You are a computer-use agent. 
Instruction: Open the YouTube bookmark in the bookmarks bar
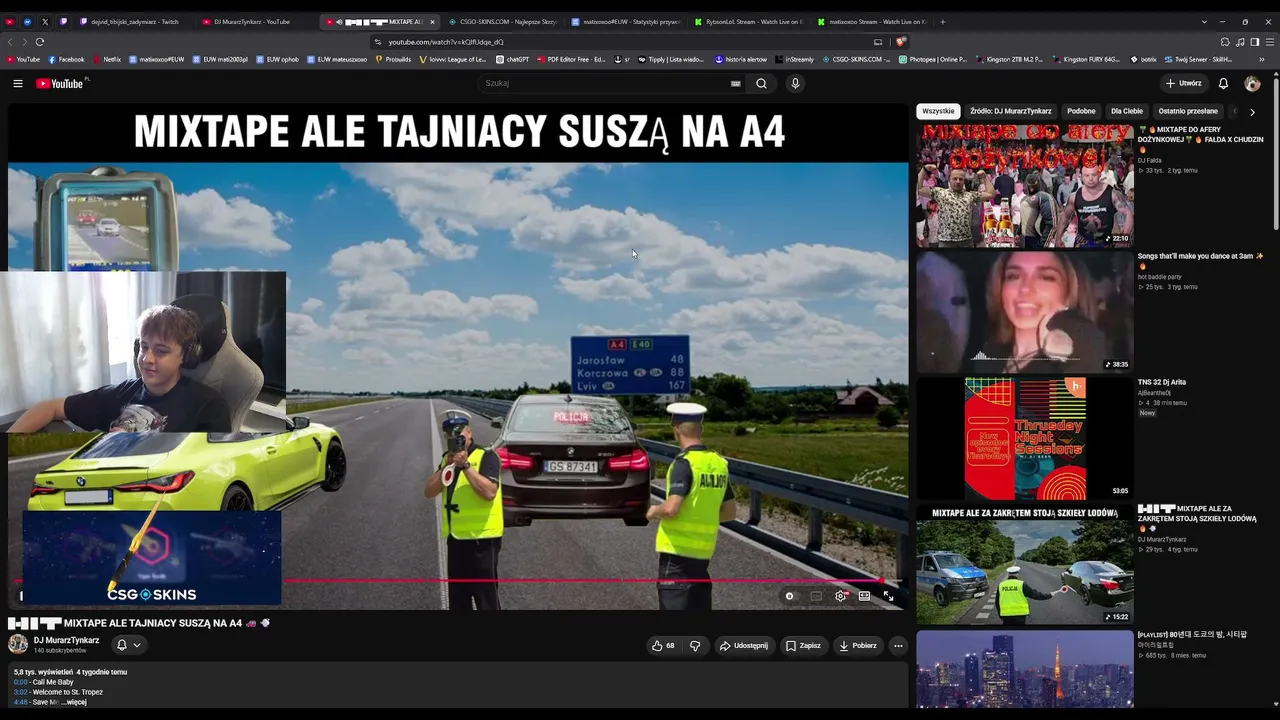(x=23, y=60)
